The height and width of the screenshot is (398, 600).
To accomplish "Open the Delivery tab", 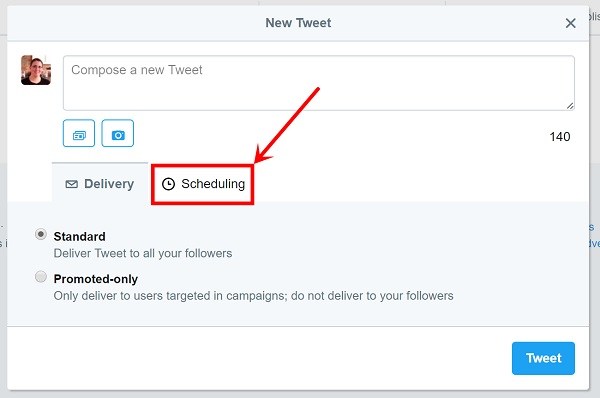I will [100, 183].
